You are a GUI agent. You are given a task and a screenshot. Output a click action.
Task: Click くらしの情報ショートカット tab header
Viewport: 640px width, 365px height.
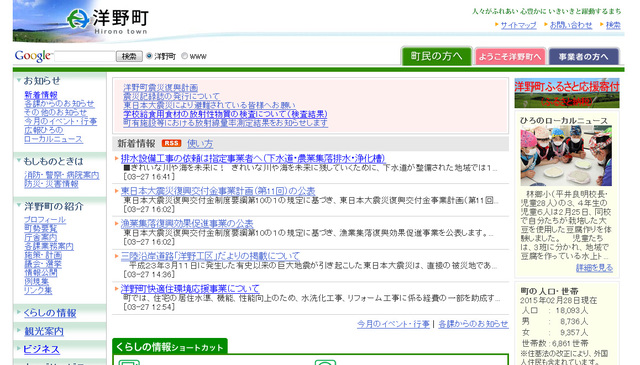pyautogui.click(x=170, y=347)
